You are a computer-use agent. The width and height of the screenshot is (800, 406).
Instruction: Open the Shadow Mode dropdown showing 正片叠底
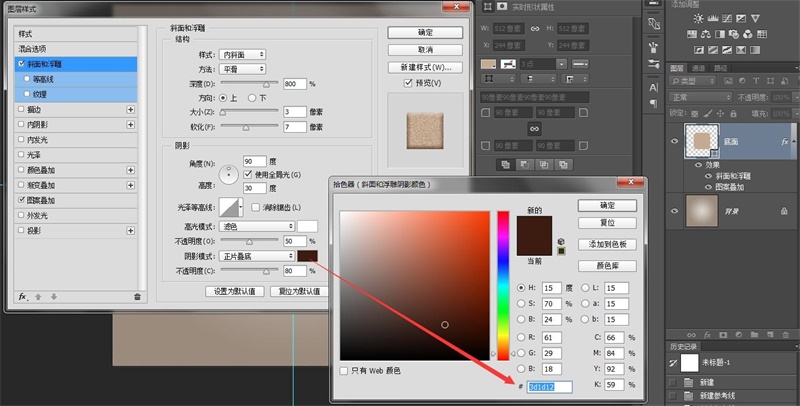[257, 256]
